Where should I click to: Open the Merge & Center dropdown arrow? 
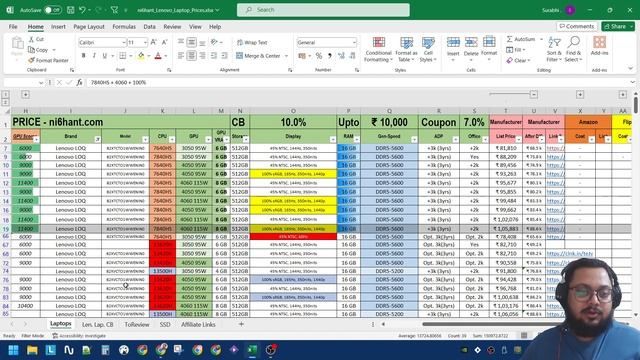pos(286,56)
